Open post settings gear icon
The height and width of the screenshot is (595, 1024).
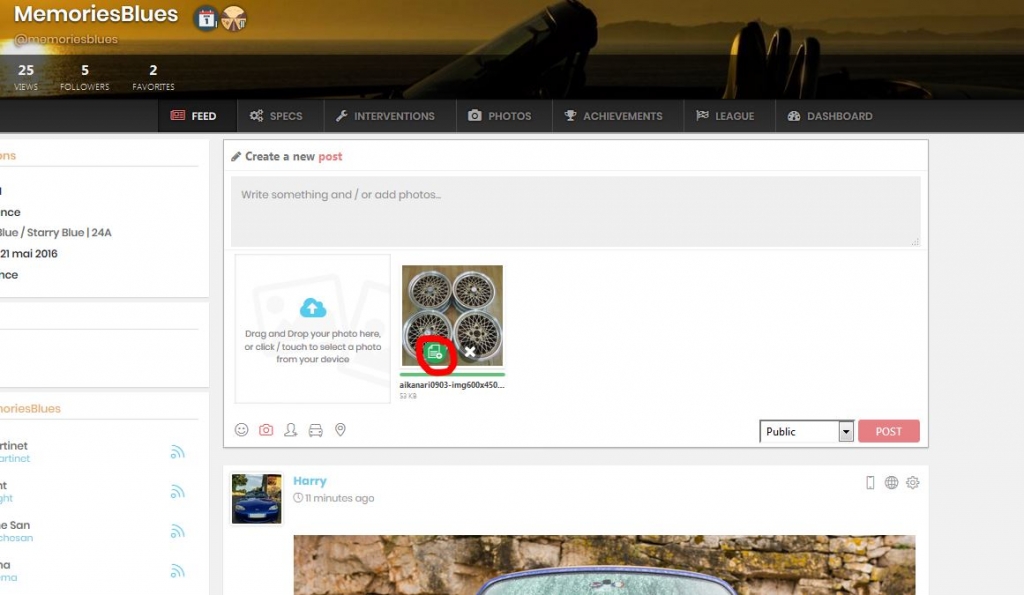tap(912, 483)
